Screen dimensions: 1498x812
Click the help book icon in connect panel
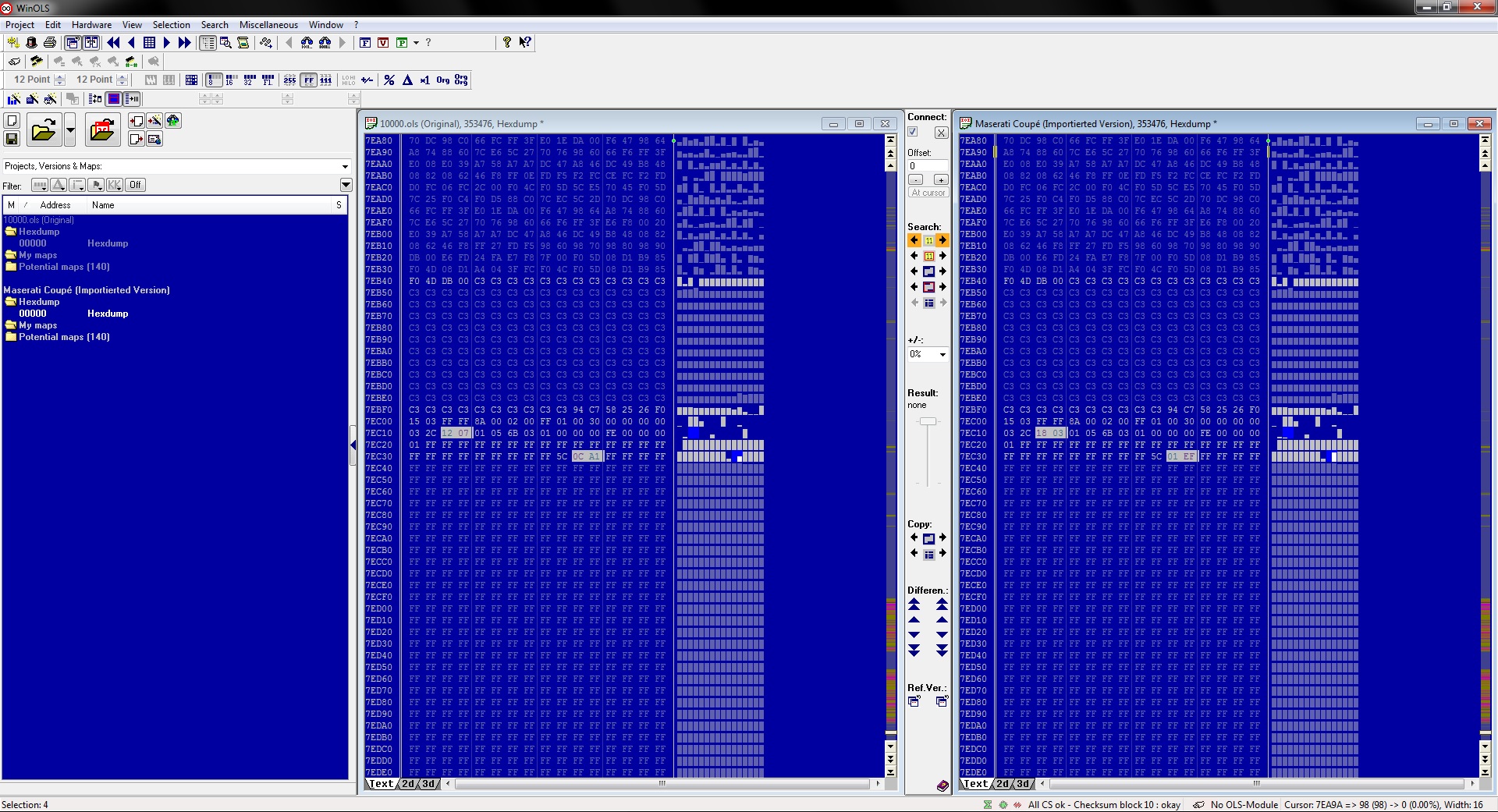point(942,785)
